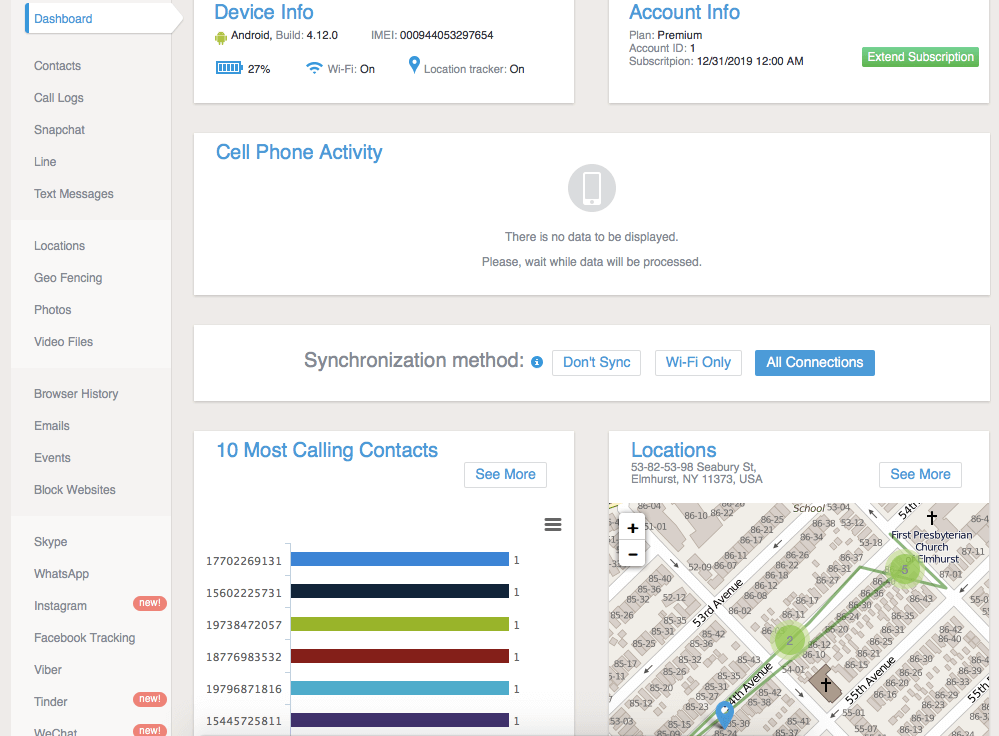Screen dimensions: 999x736
Task: Enable All Connections sync method
Action: pyautogui.click(x=814, y=362)
